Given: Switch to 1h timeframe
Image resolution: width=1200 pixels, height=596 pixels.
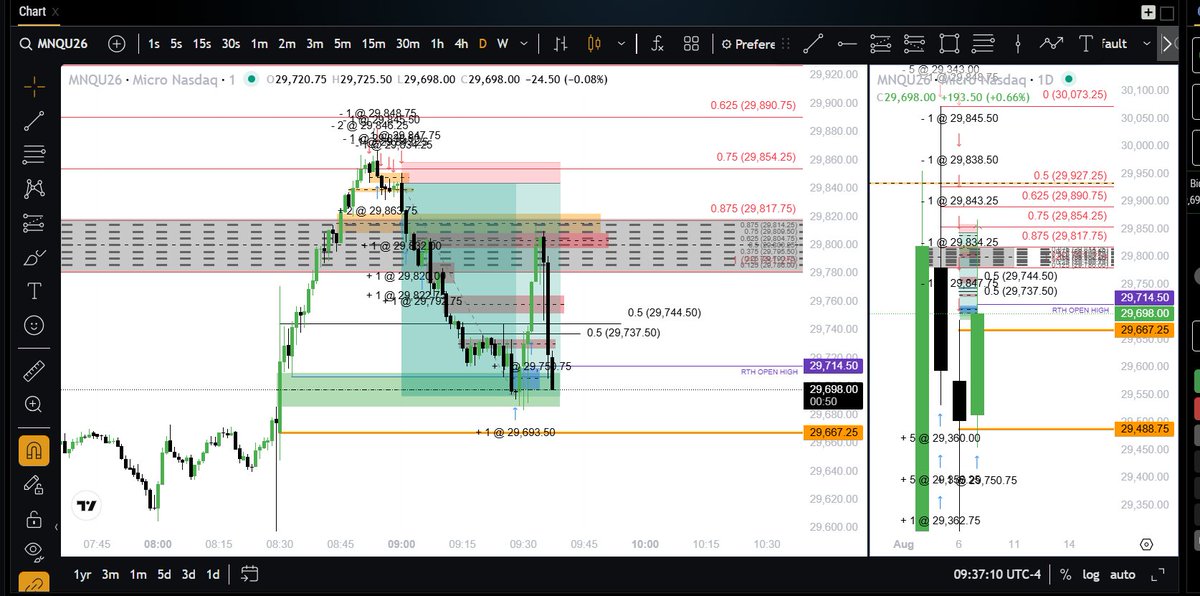Looking at the screenshot, I should [438, 44].
